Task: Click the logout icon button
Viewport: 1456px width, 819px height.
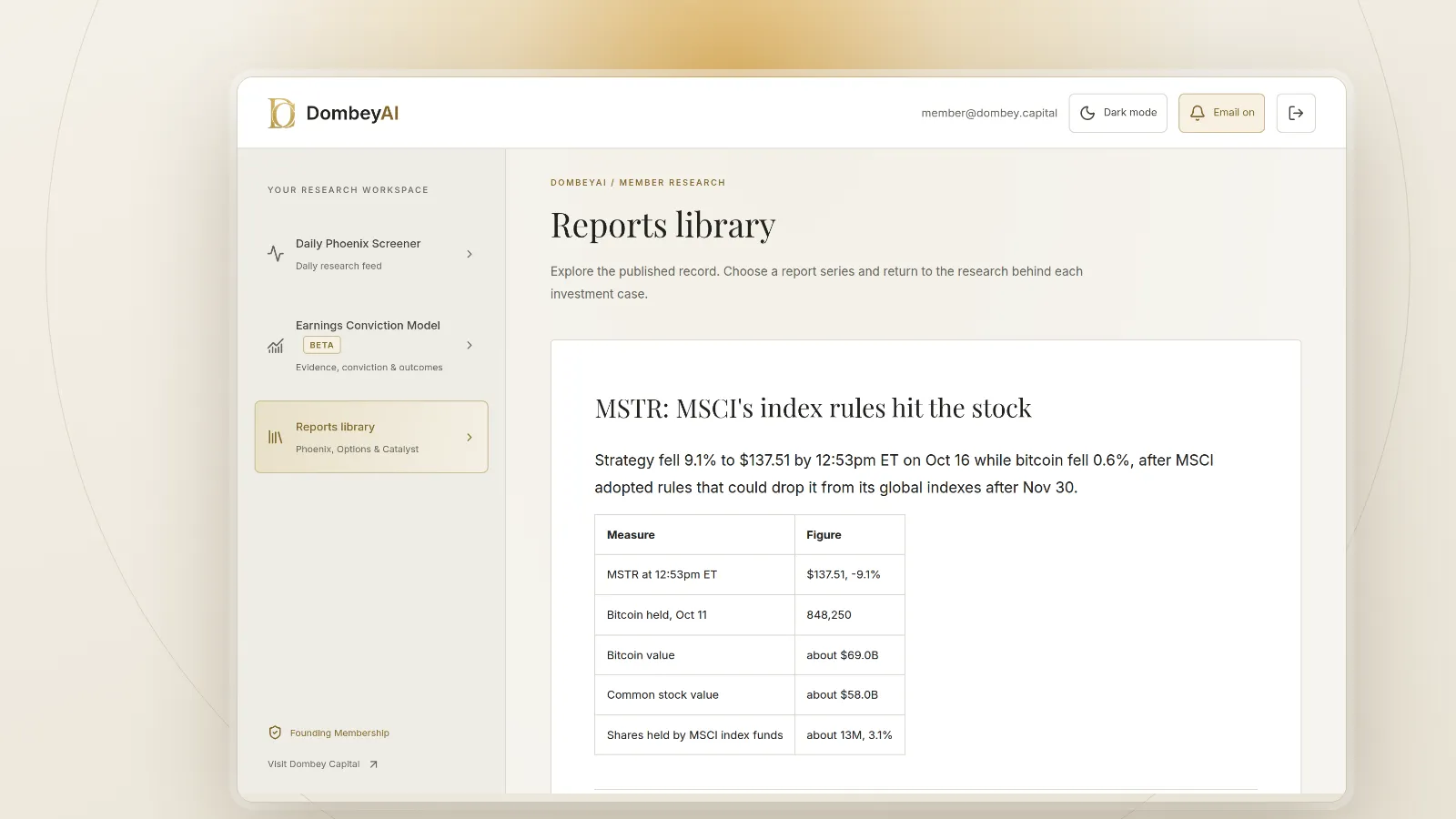Action: click(x=1296, y=113)
